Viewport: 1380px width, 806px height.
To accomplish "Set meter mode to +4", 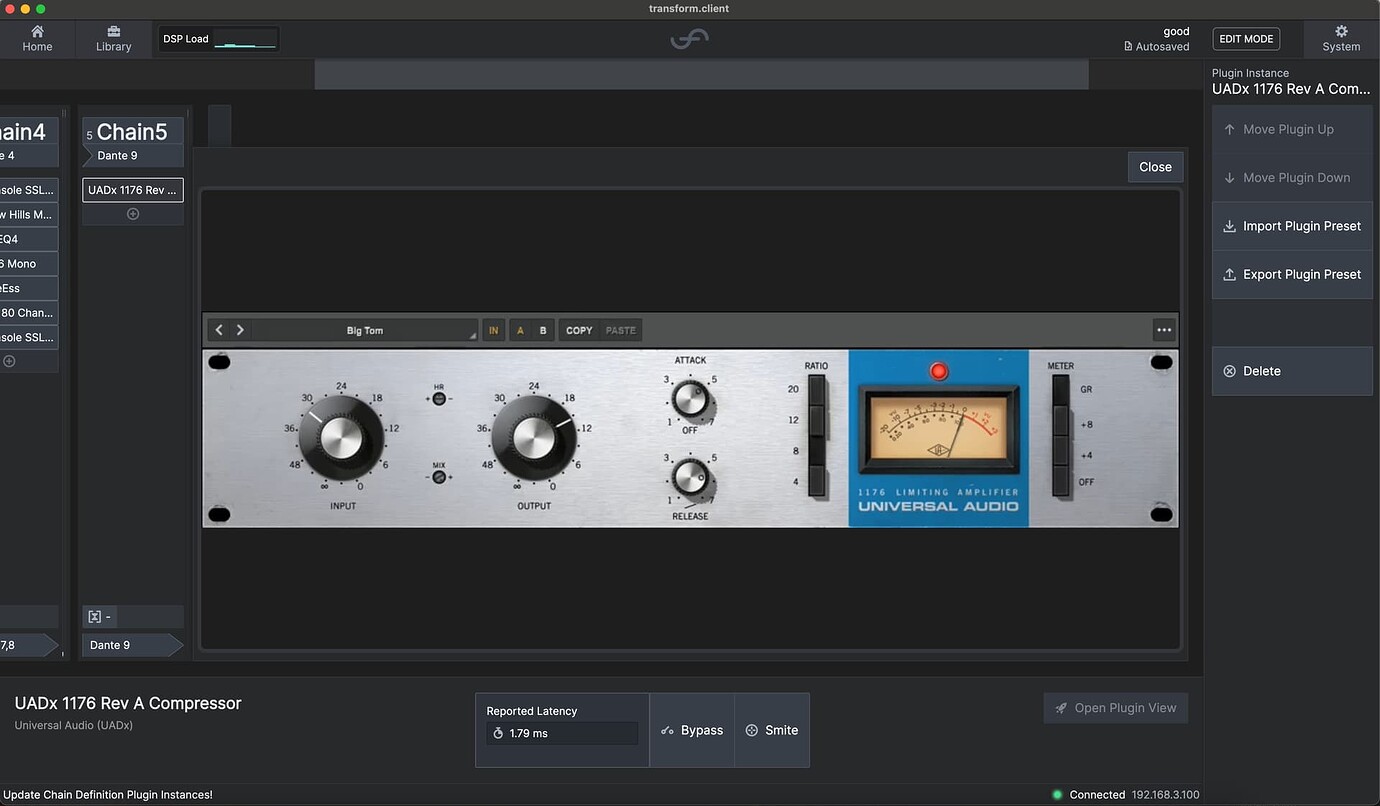I will pos(1061,451).
